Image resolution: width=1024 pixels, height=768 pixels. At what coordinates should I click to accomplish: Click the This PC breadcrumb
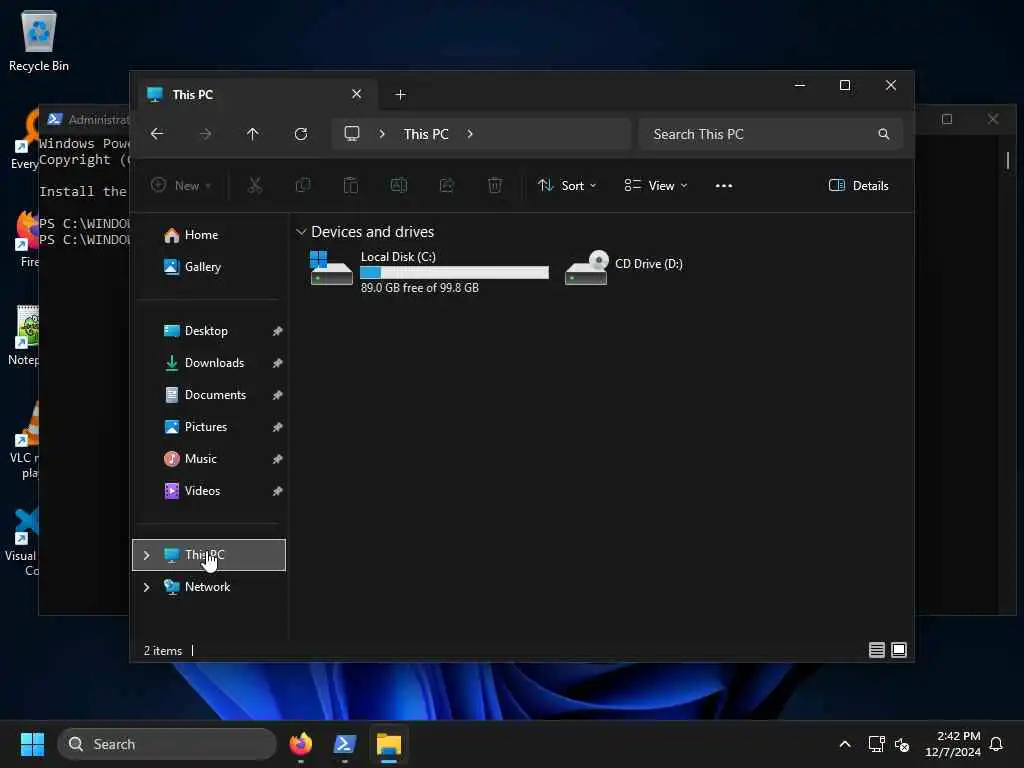[x=426, y=134]
